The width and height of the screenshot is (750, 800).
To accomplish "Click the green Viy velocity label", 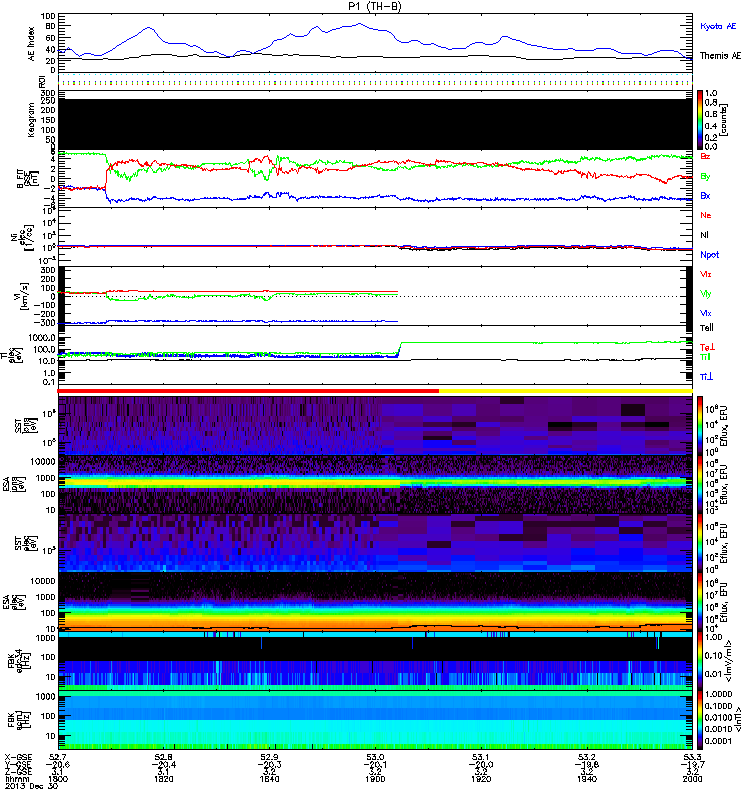I will (705, 294).
